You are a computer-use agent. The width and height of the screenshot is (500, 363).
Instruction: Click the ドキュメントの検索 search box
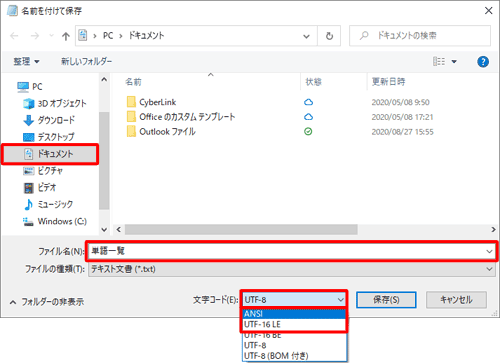click(x=420, y=35)
